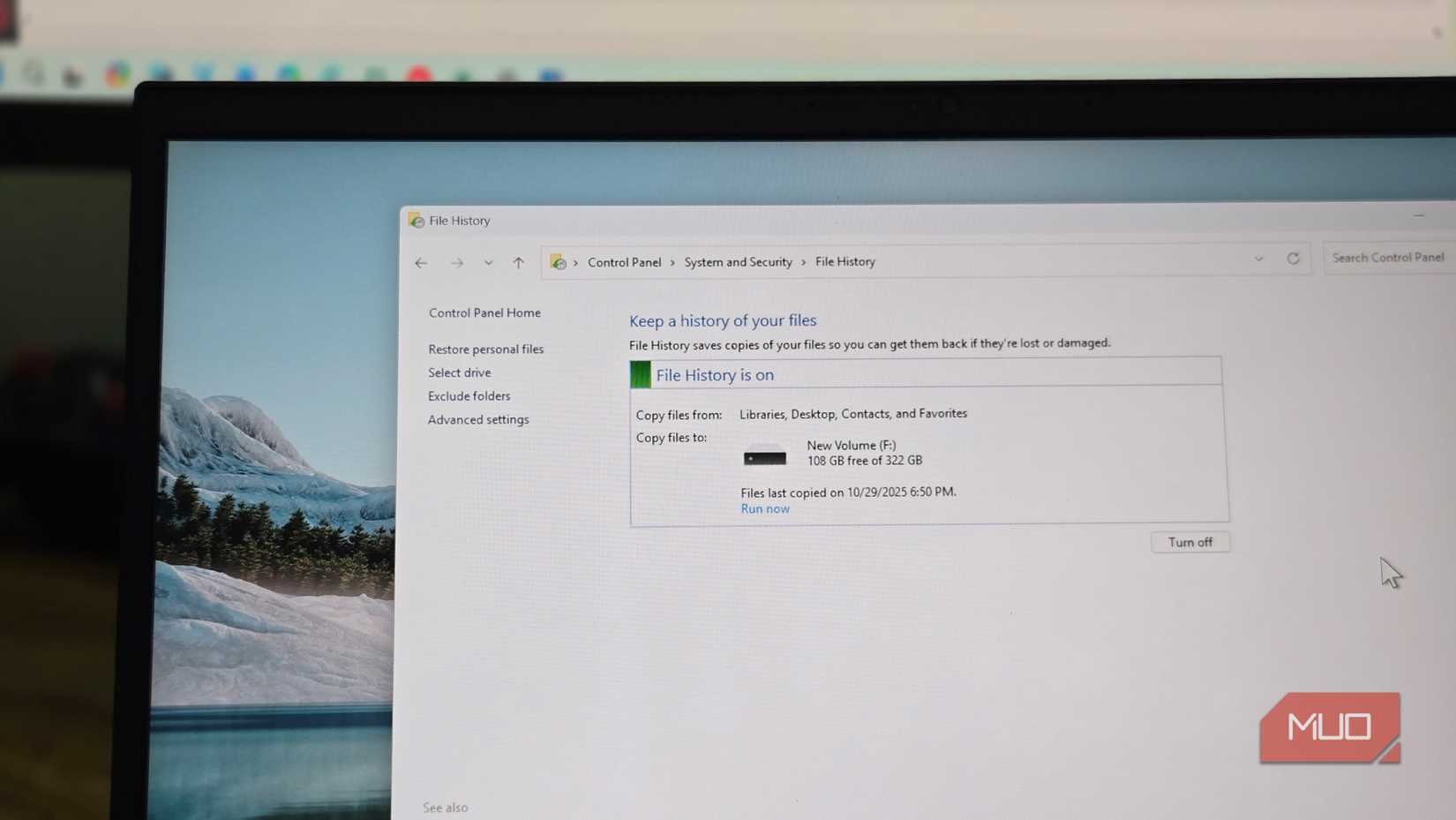Click the back navigation arrow

(421, 263)
